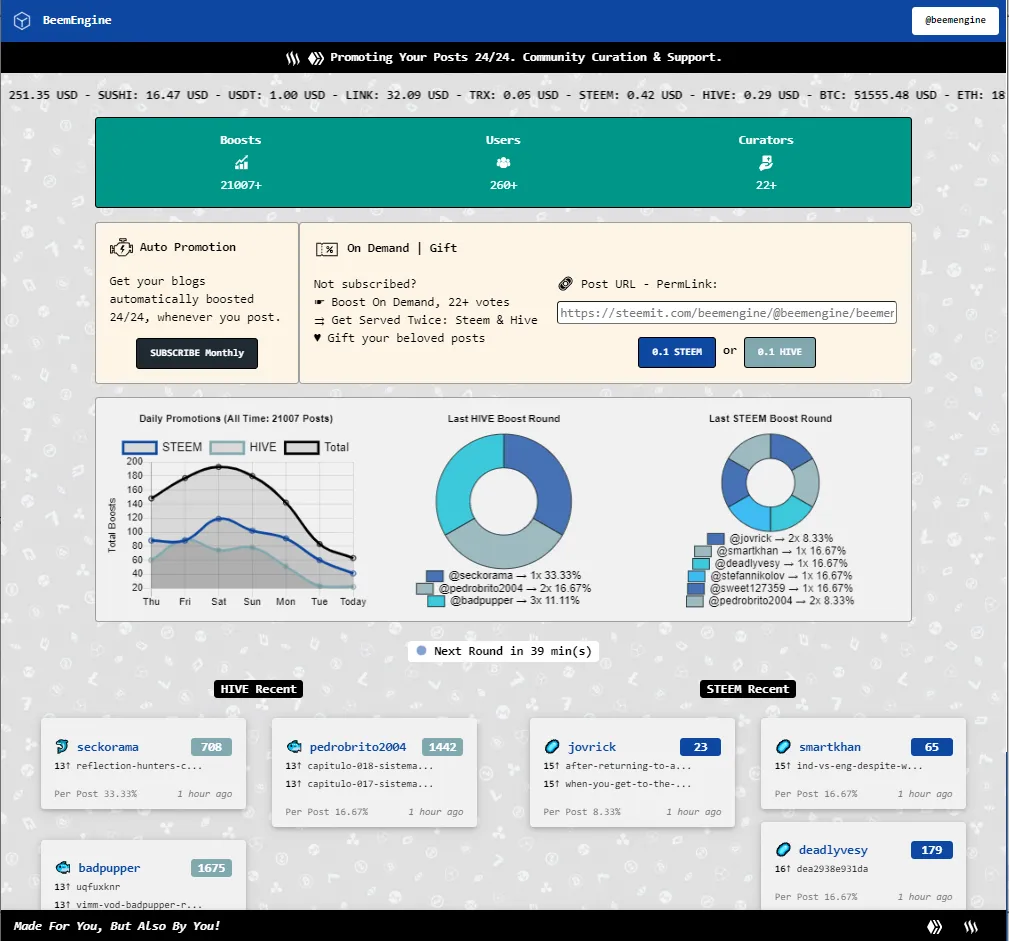Viewport: 1009px width, 941px height.
Task: Click the Hive icon in the footer
Action: [934, 927]
